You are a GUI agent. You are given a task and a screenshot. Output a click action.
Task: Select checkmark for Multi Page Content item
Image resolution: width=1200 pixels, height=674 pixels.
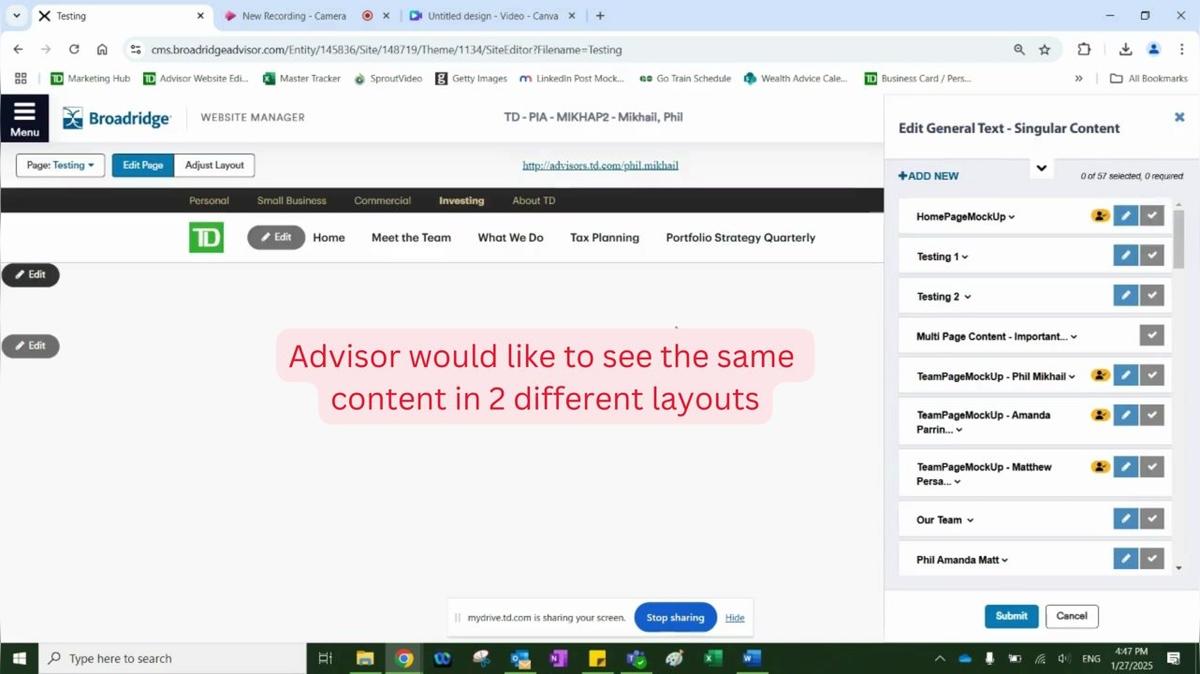point(1152,336)
